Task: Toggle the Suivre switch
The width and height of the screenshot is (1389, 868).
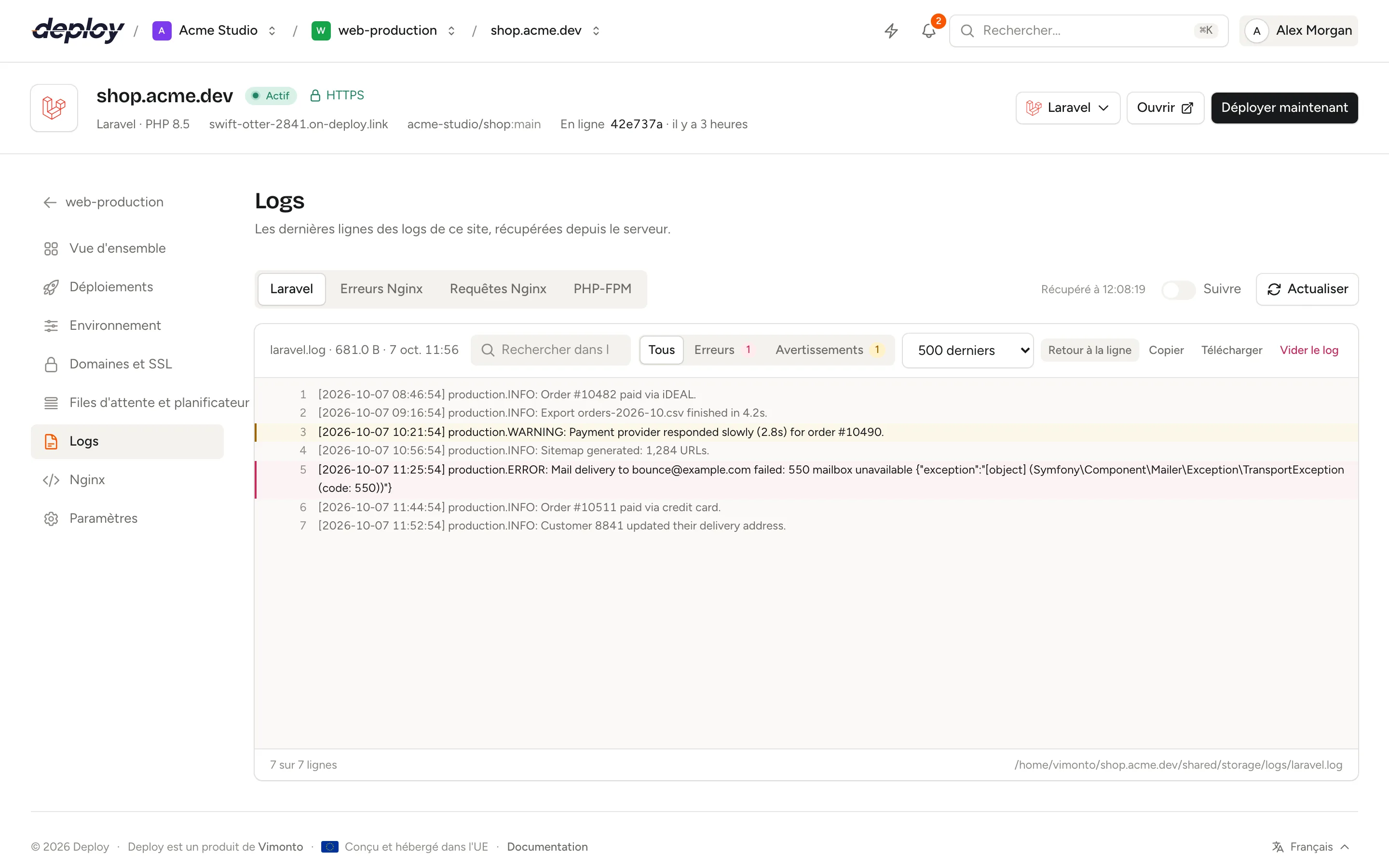Action: coord(1178,289)
